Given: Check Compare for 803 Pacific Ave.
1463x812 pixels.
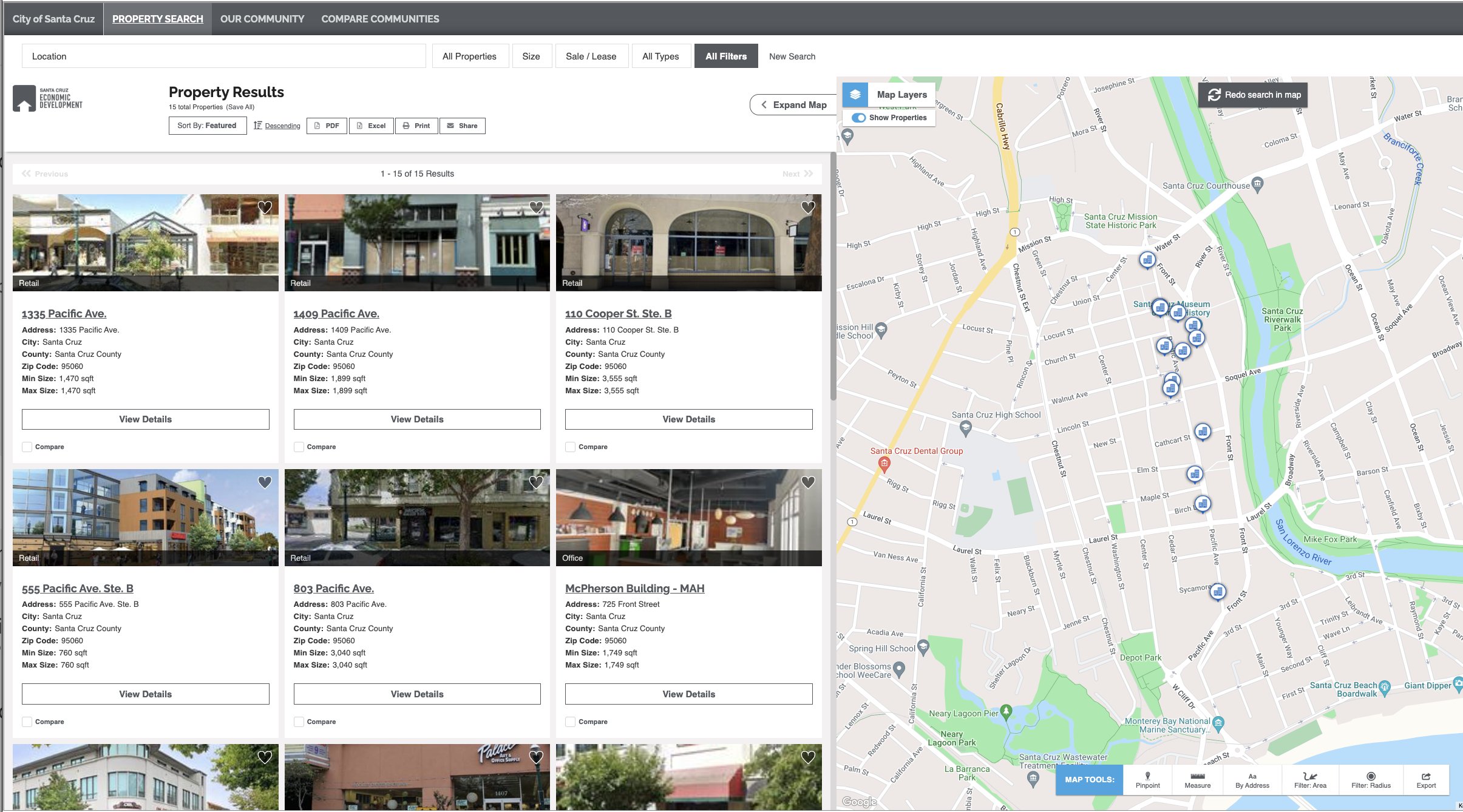Looking at the screenshot, I should [x=299, y=722].
